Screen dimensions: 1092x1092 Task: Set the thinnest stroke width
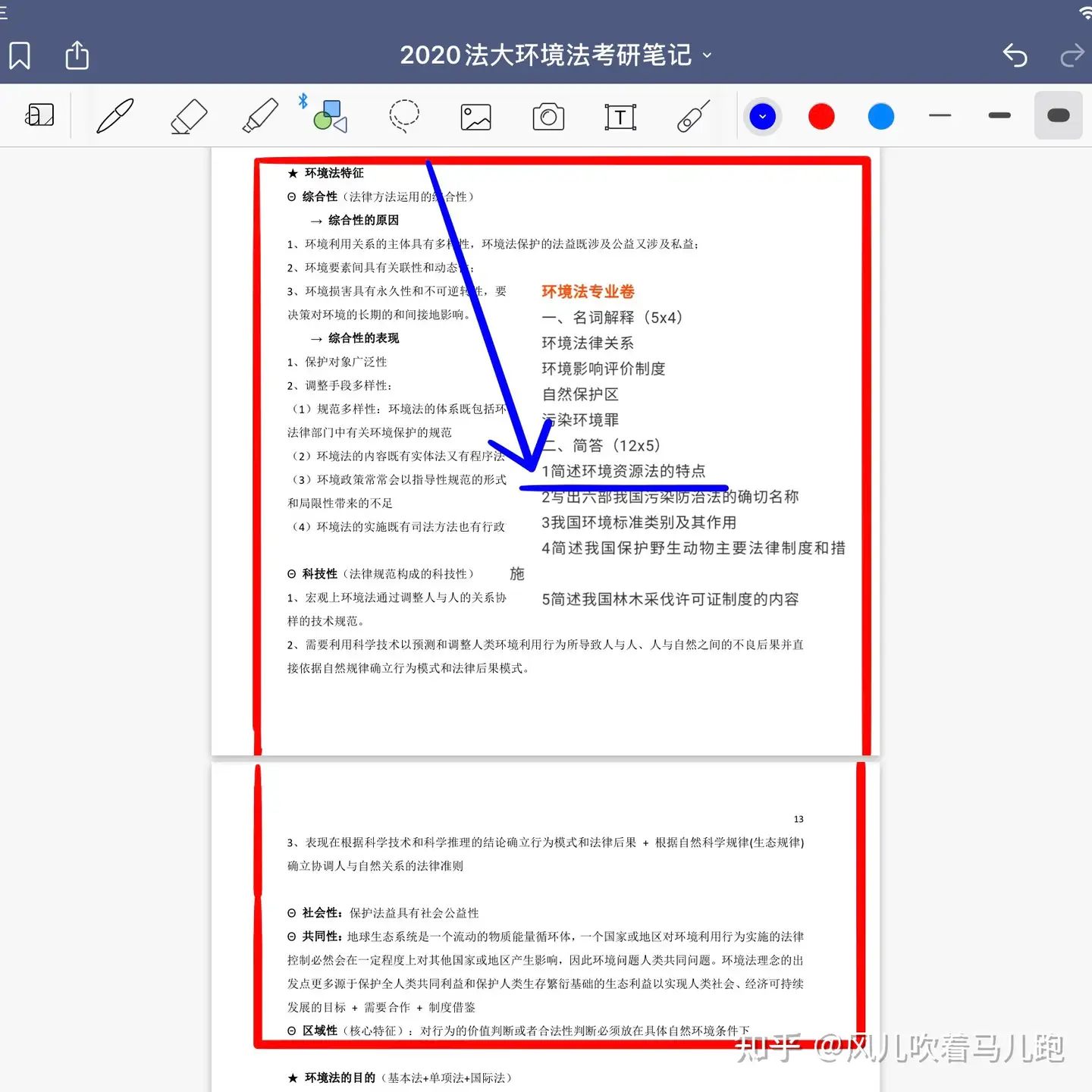tap(940, 116)
